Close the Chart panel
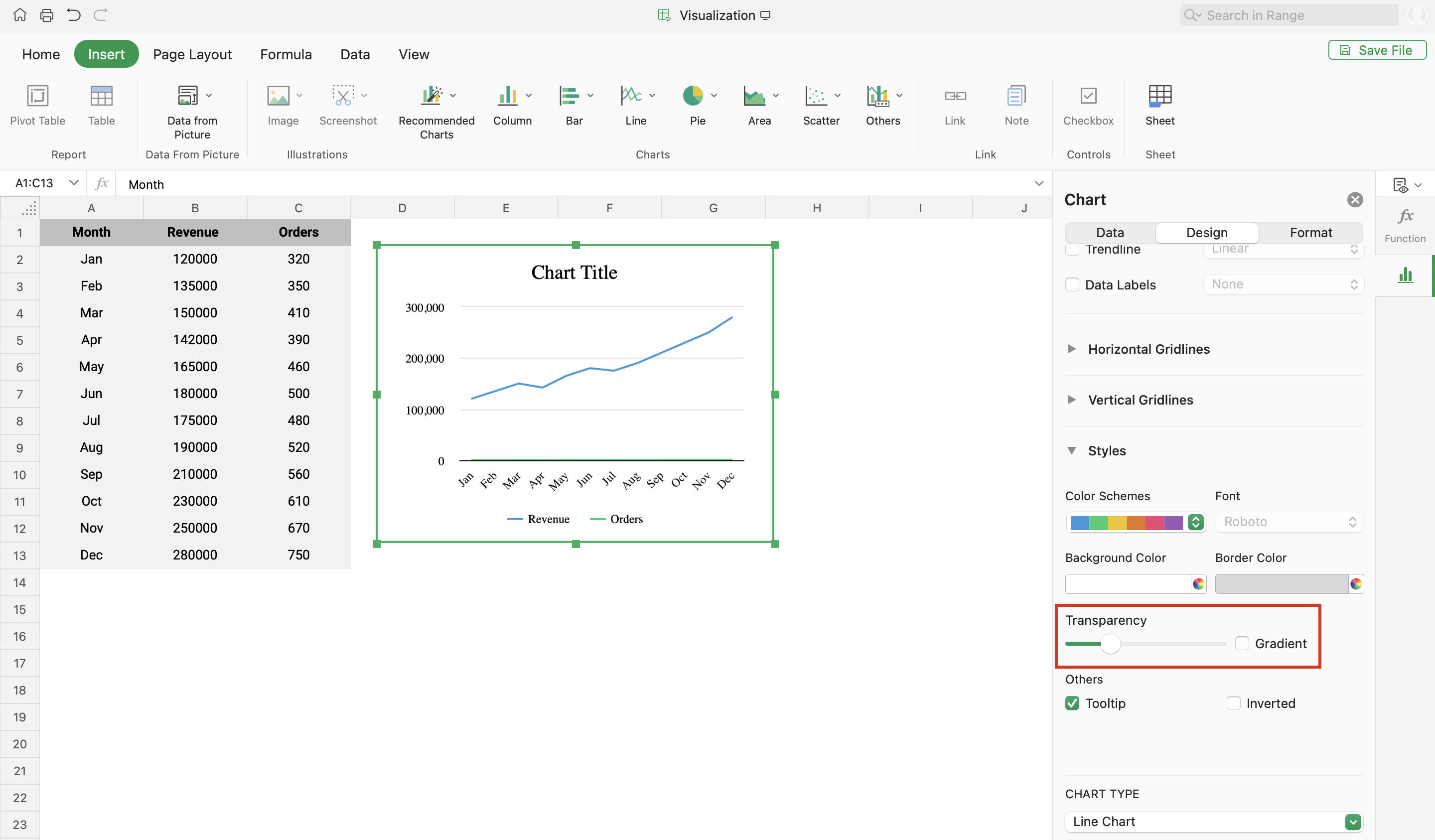Screen dimensions: 1435x840 click(x=1355, y=200)
